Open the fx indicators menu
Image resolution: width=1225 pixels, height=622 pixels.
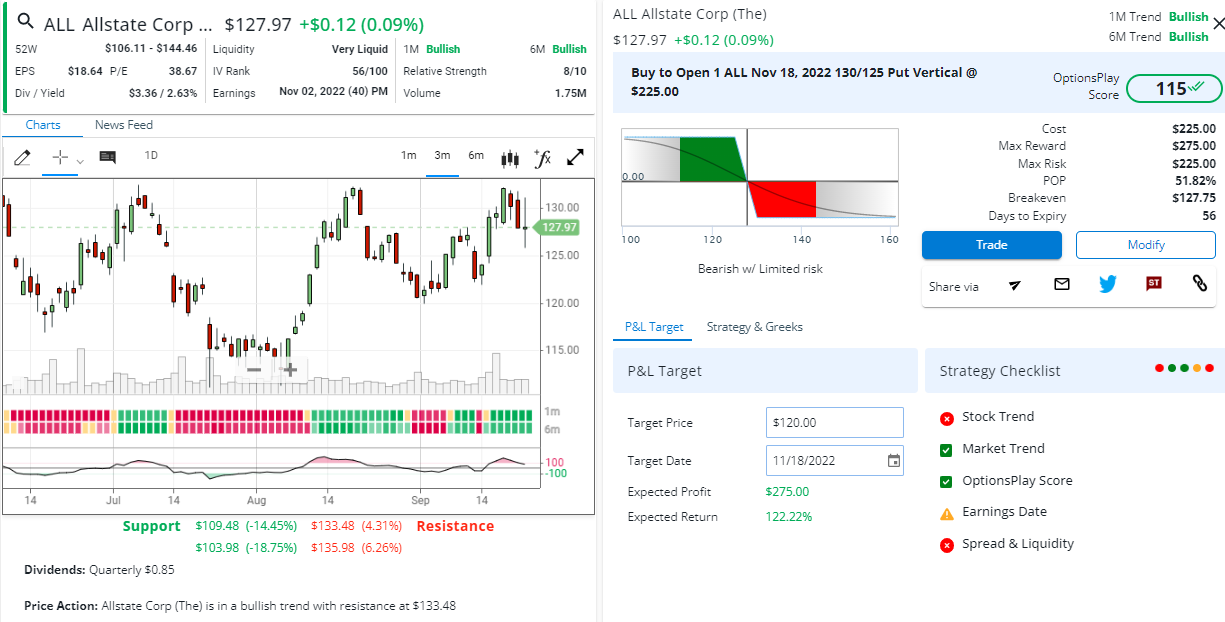[x=542, y=157]
